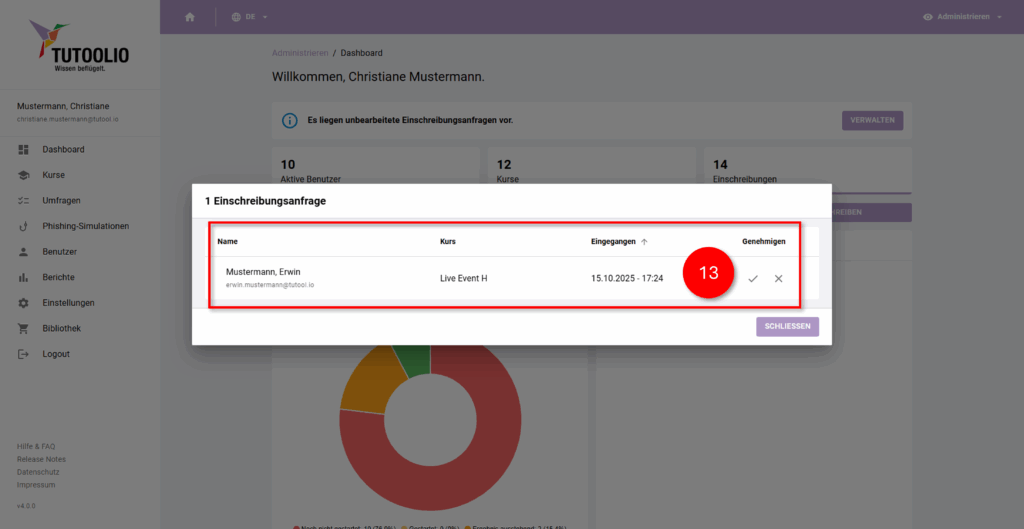Click the Name column header
The height and width of the screenshot is (529, 1024).
[x=228, y=242]
